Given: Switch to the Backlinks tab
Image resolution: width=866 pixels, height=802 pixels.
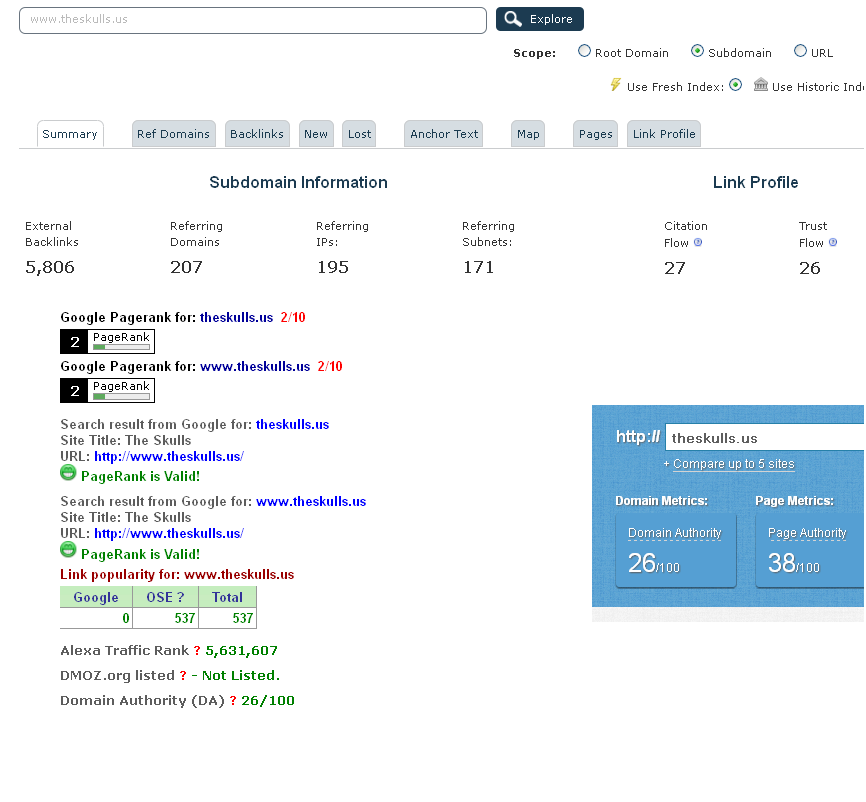Looking at the screenshot, I should pyautogui.click(x=257, y=134).
